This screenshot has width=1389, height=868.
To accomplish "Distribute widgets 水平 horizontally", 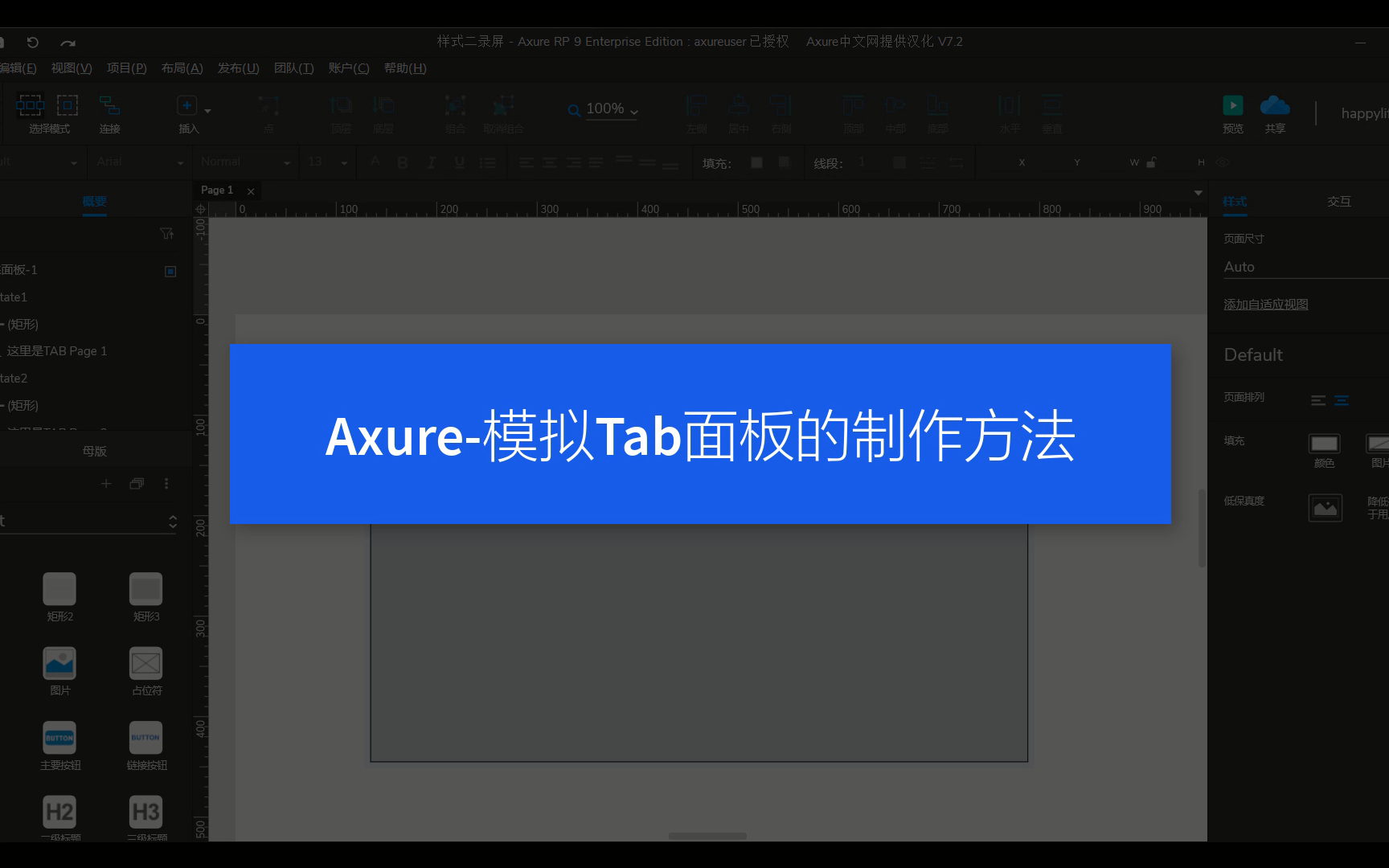I will click(1010, 105).
